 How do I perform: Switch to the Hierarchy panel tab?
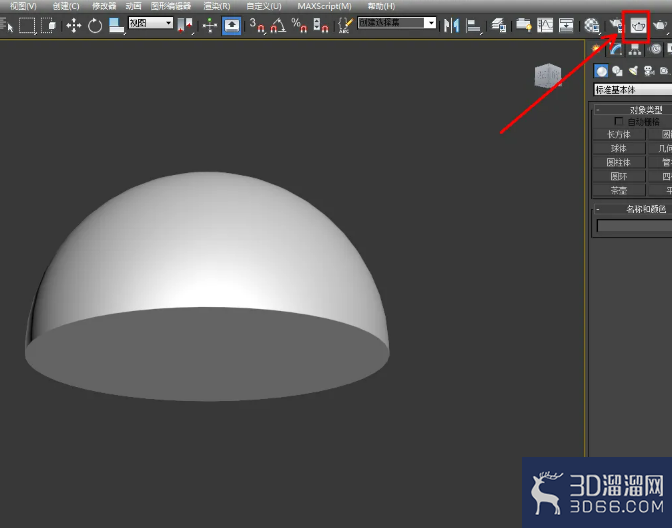pos(635,50)
